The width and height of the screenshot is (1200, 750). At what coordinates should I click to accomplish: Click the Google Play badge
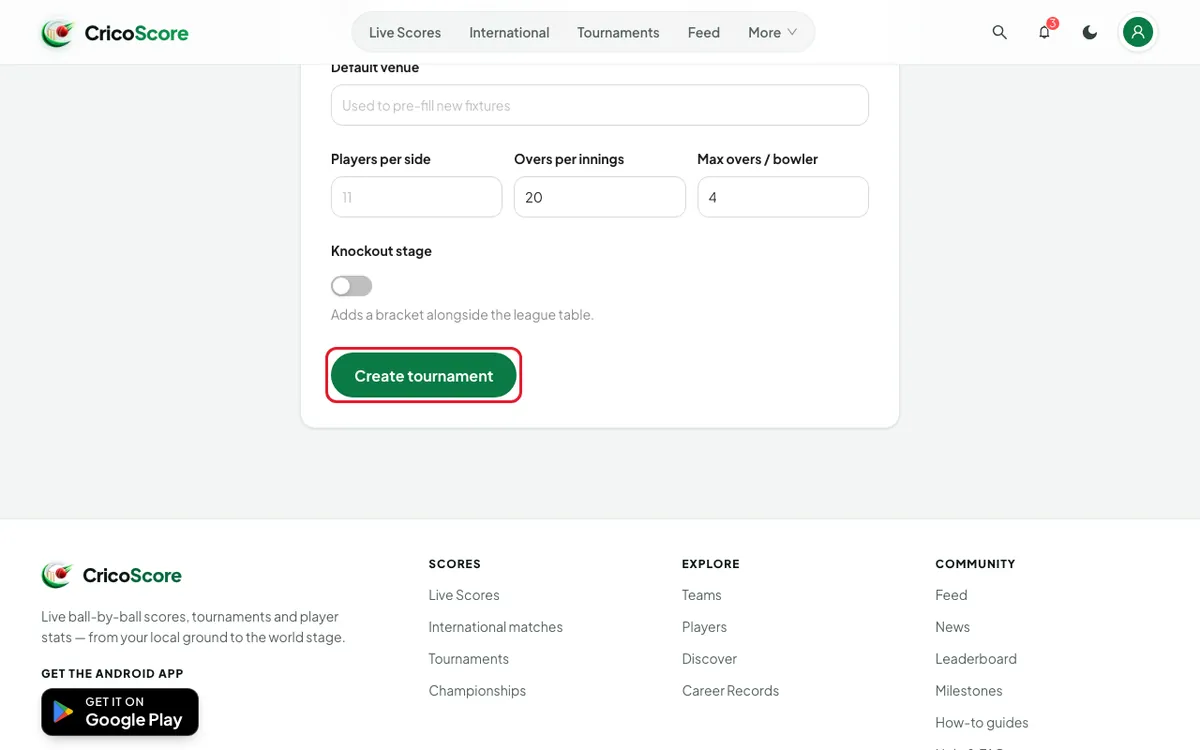(120, 712)
